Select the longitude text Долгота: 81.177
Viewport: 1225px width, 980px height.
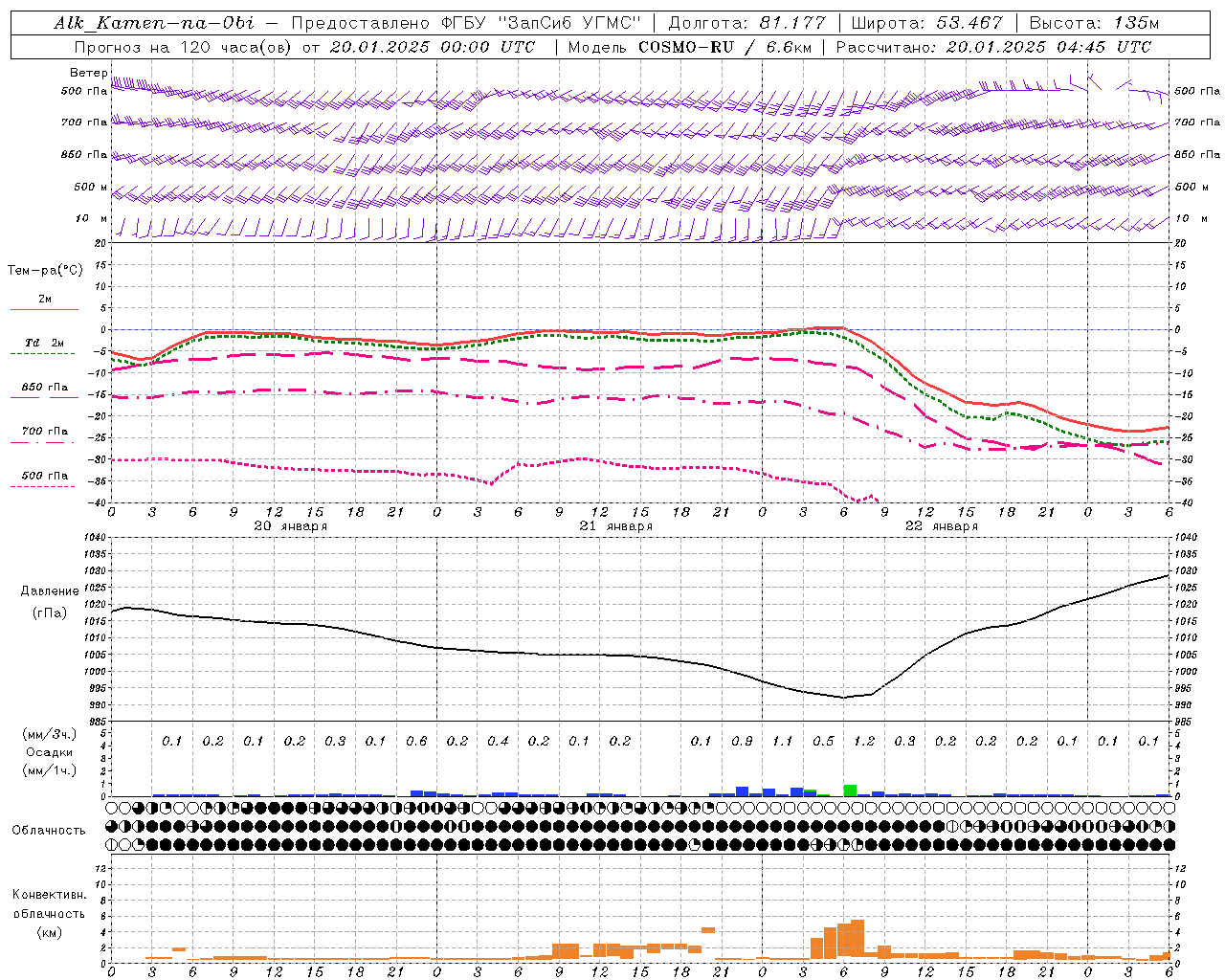click(746, 23)
